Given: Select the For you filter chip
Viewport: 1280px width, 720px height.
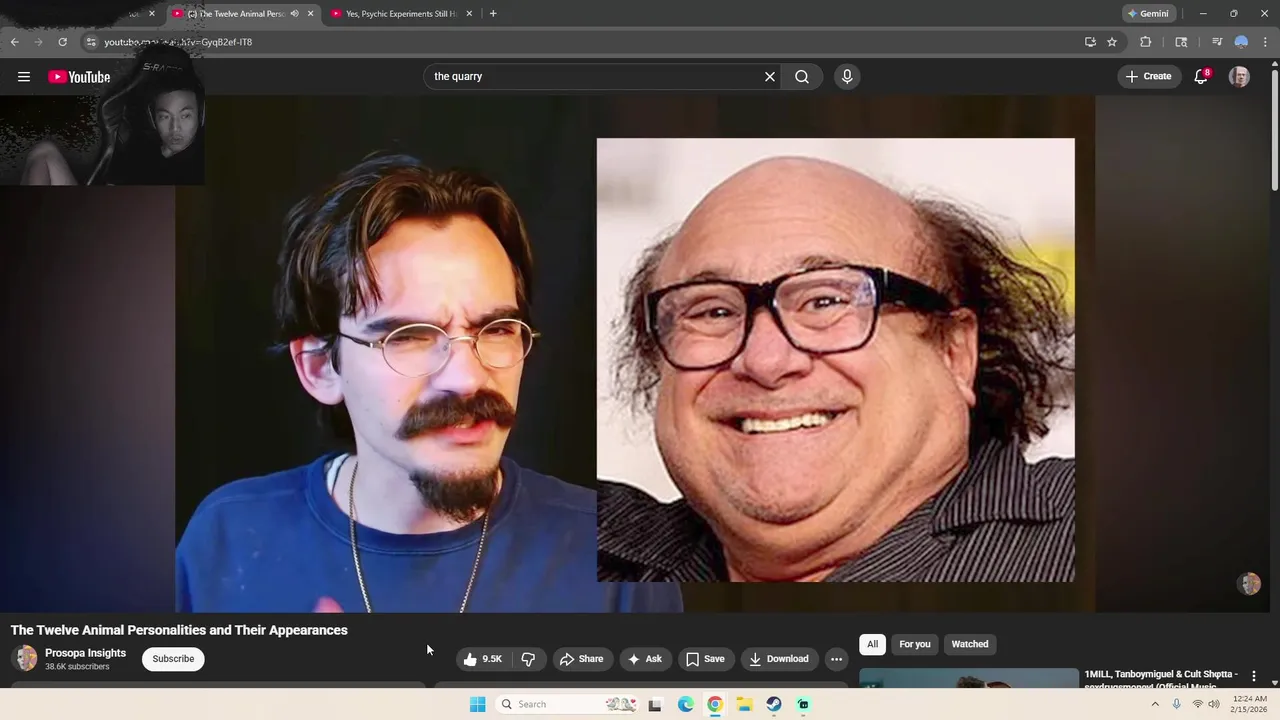Looking at the screenshot, I should (914, 644).
